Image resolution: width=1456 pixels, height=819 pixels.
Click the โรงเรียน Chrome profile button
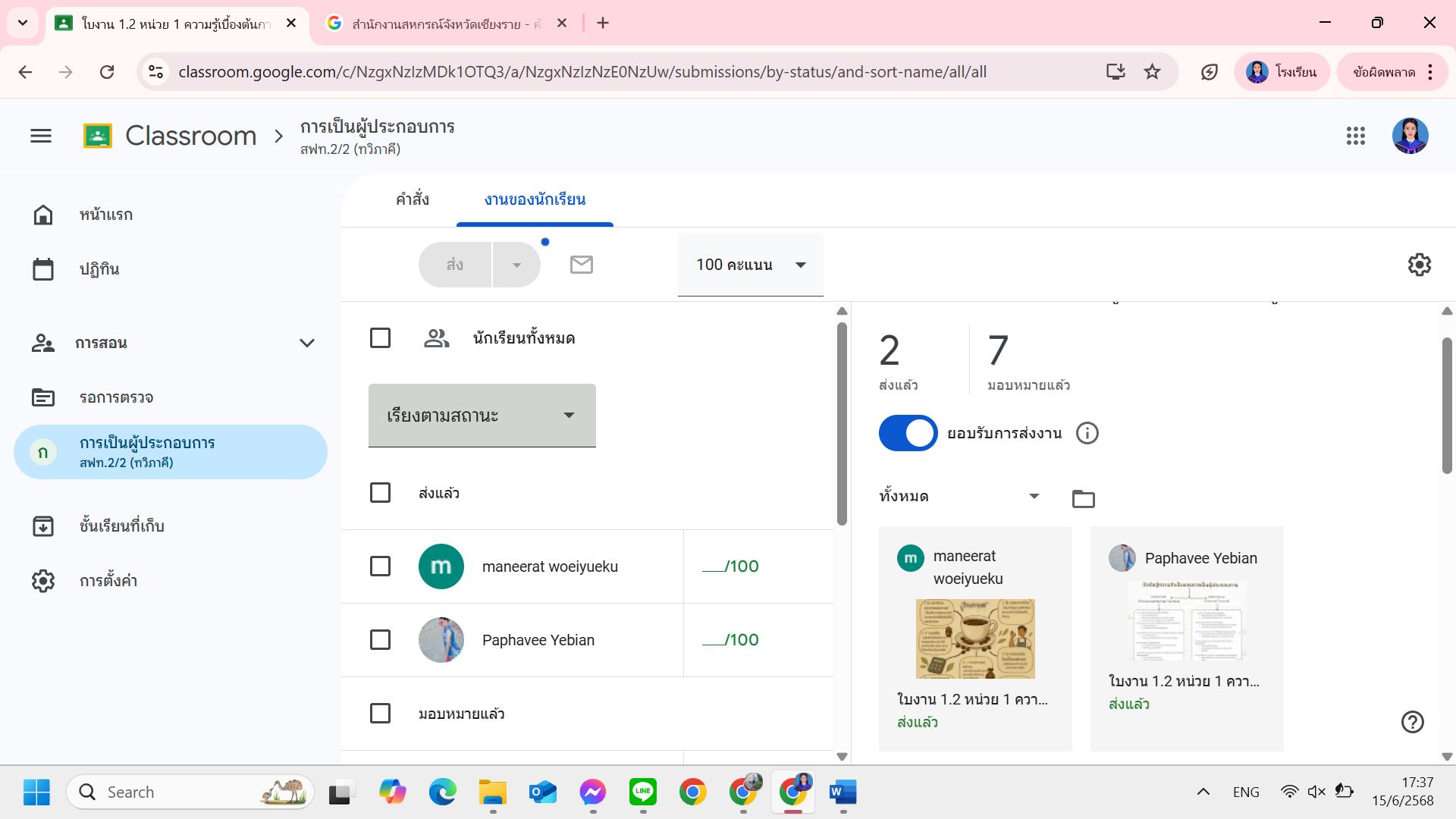[x=1282, y=72]
